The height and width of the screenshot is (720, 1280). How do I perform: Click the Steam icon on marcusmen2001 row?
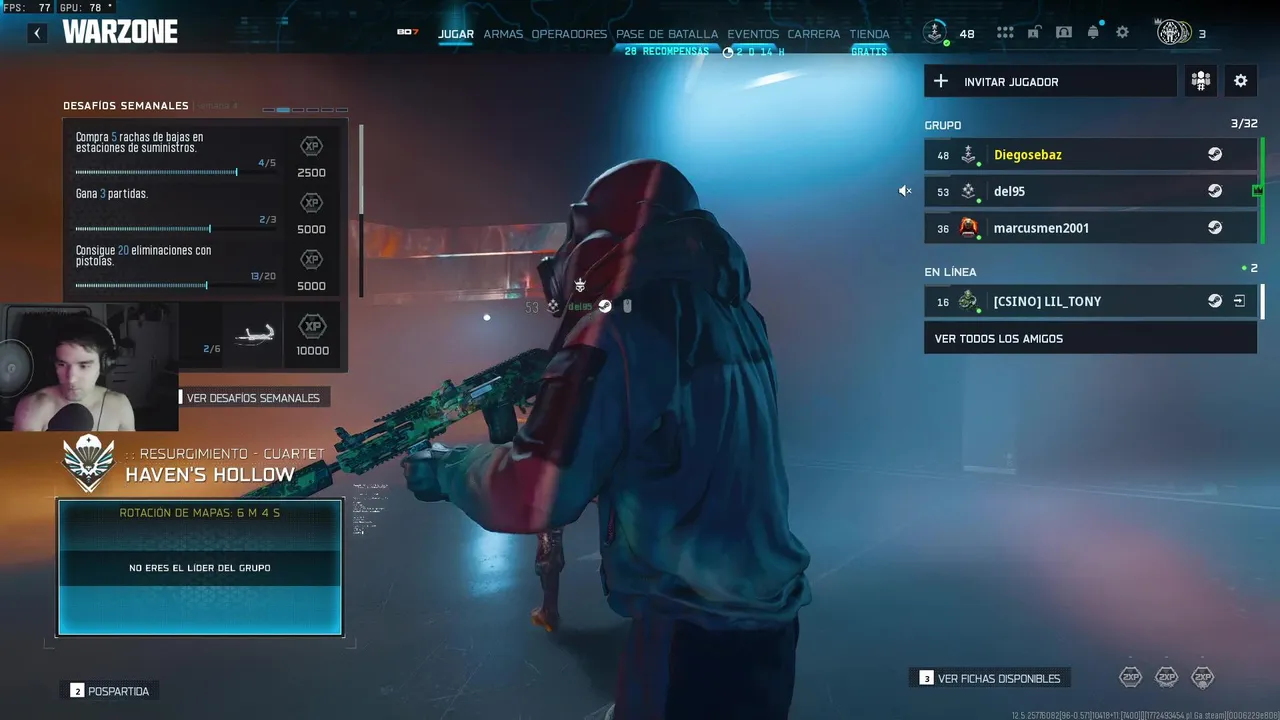click(x=1215, y=228)
